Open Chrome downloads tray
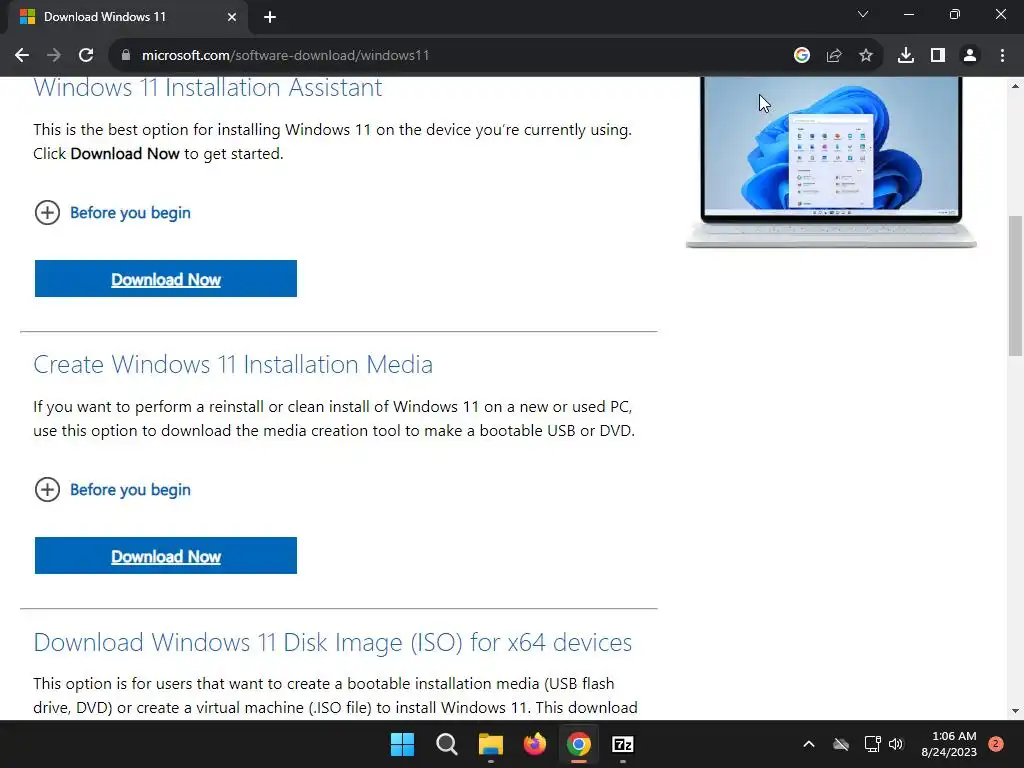Viewport: 1024px width, 768px height. point(906,56)
